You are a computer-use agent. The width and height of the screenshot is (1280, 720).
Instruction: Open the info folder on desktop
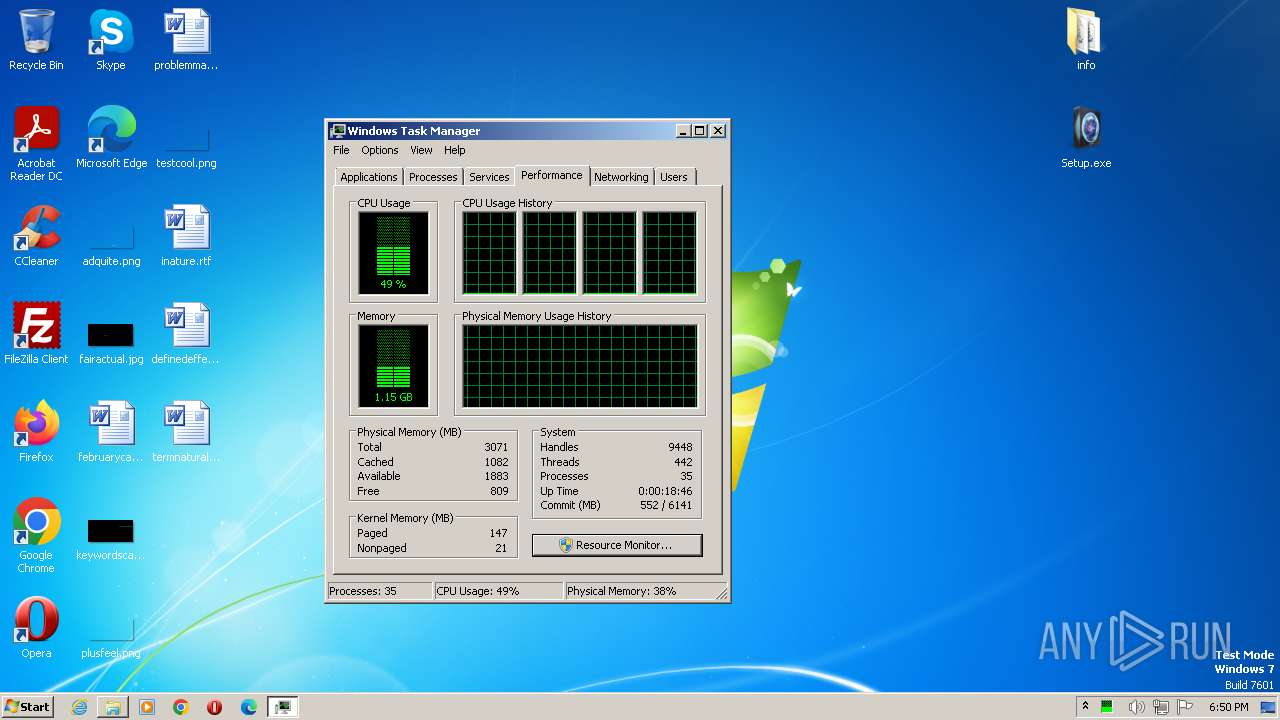(1085, 40)
